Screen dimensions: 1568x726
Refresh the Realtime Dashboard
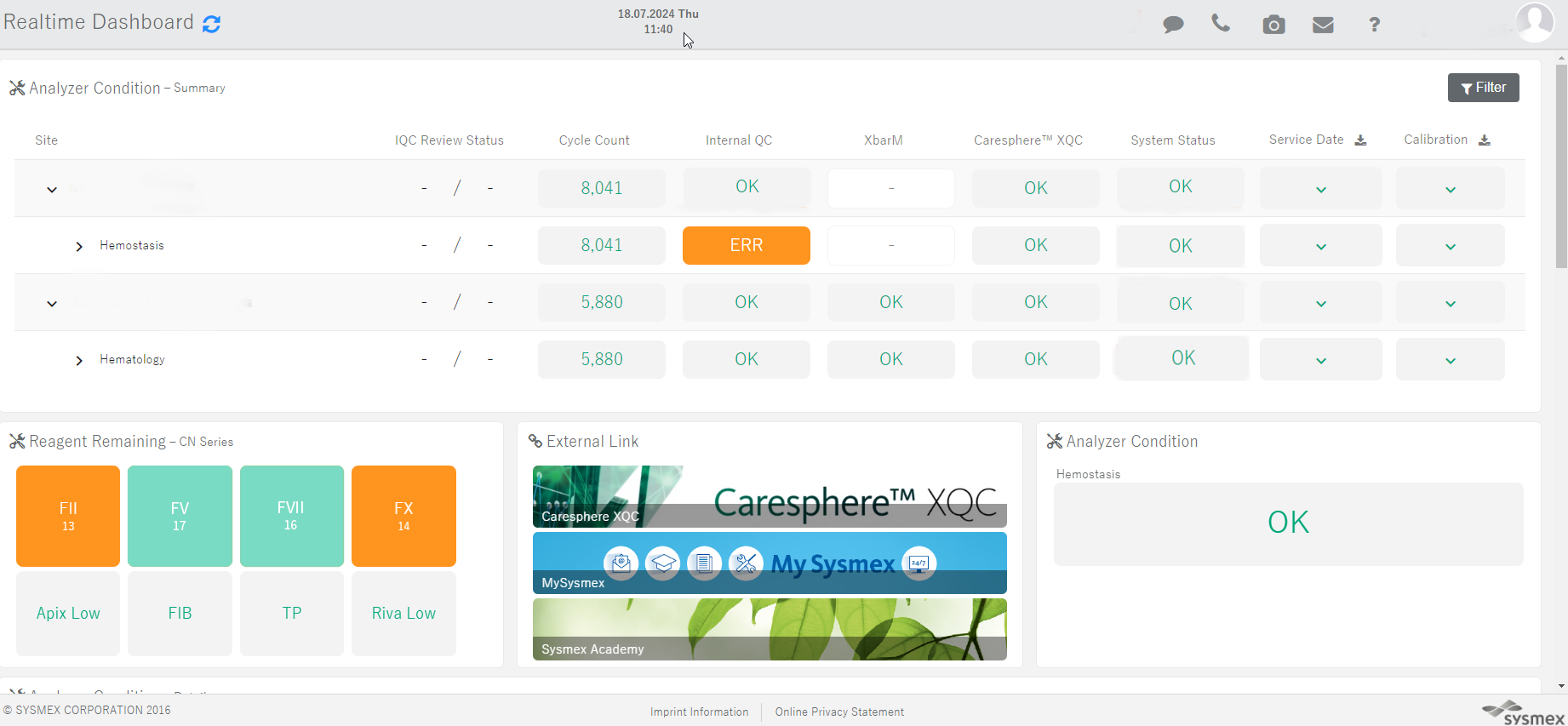pyautogui.click(x=212, y=24)
